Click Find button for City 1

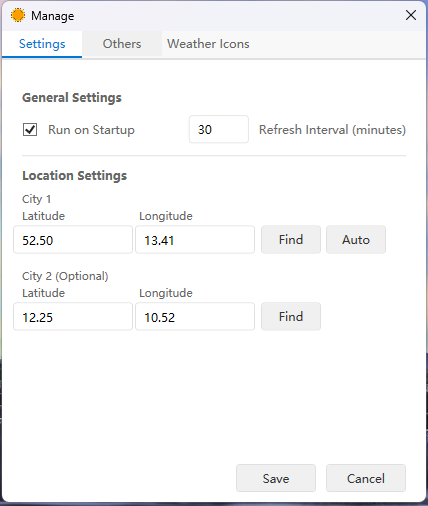(291, 240)
